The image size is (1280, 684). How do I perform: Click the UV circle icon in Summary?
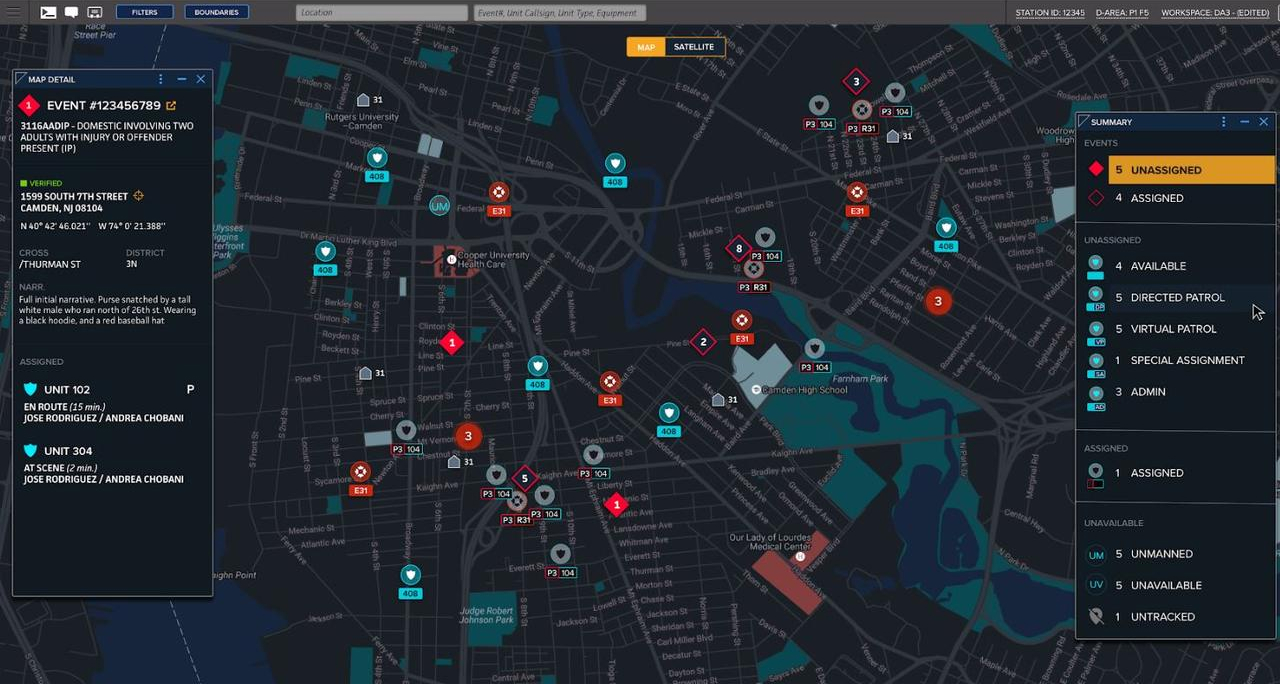(x=1096, y=585)
